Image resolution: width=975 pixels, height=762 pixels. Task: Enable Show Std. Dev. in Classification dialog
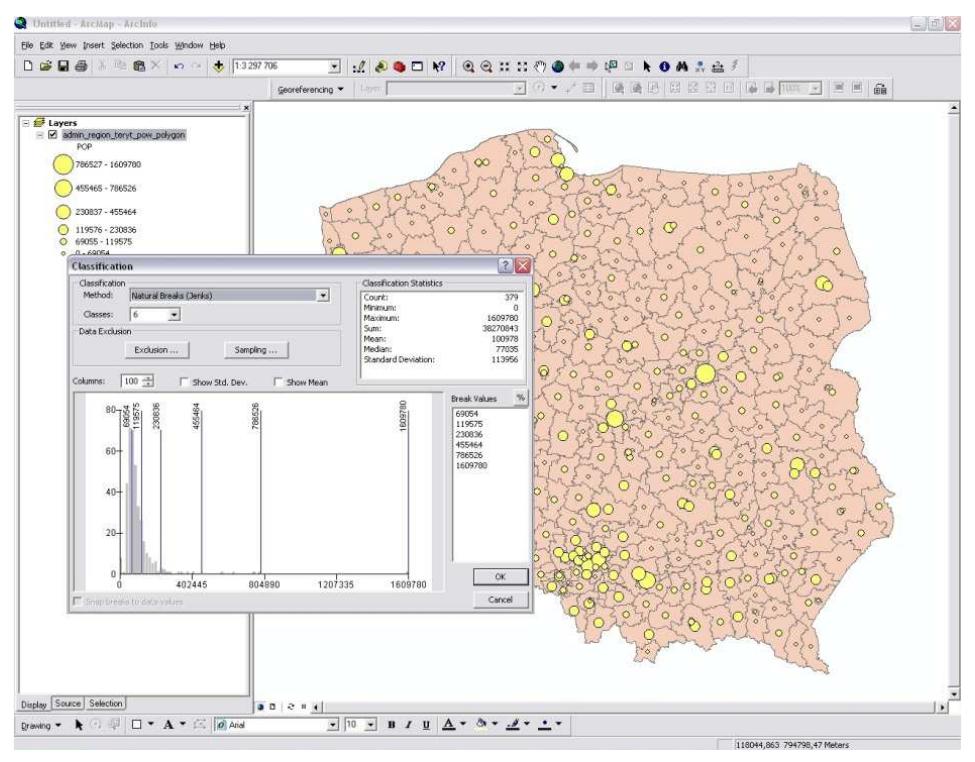(186, 381)
